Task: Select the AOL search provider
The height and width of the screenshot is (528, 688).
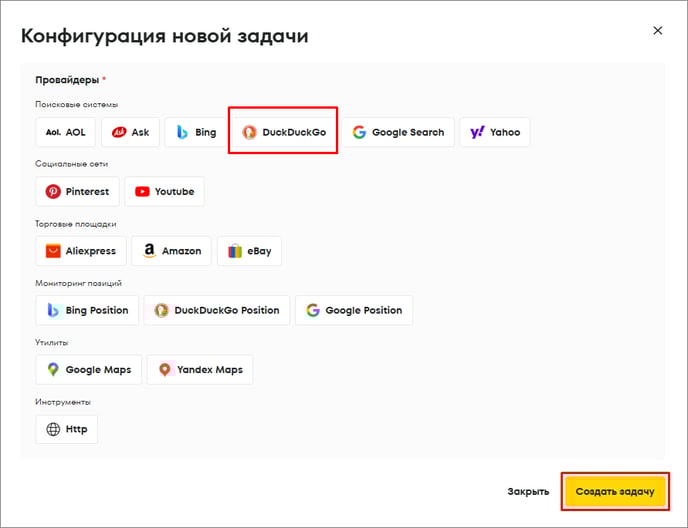Action: [x=65, y=132]
